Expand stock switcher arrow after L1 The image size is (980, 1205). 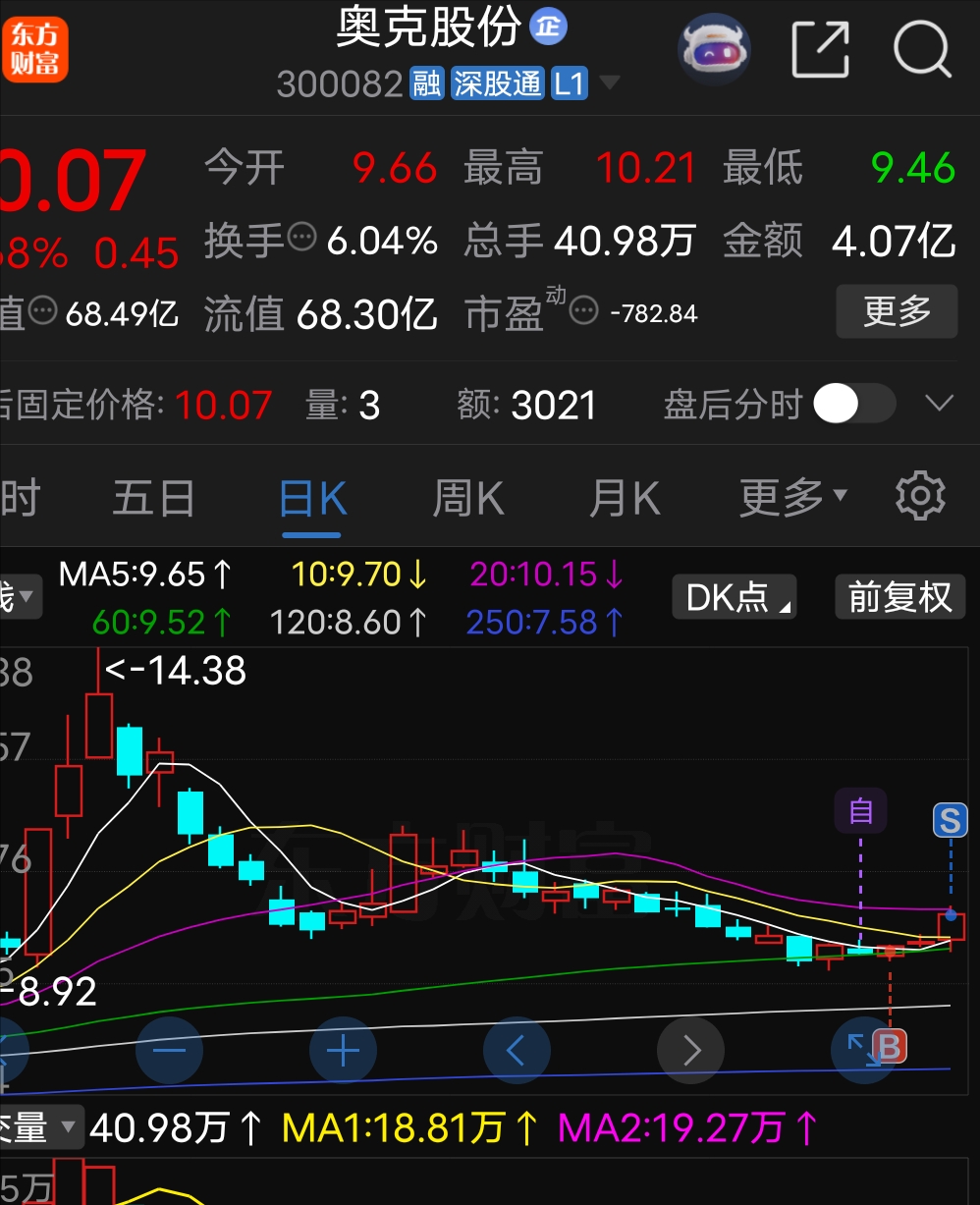click(x=610, y=83)
